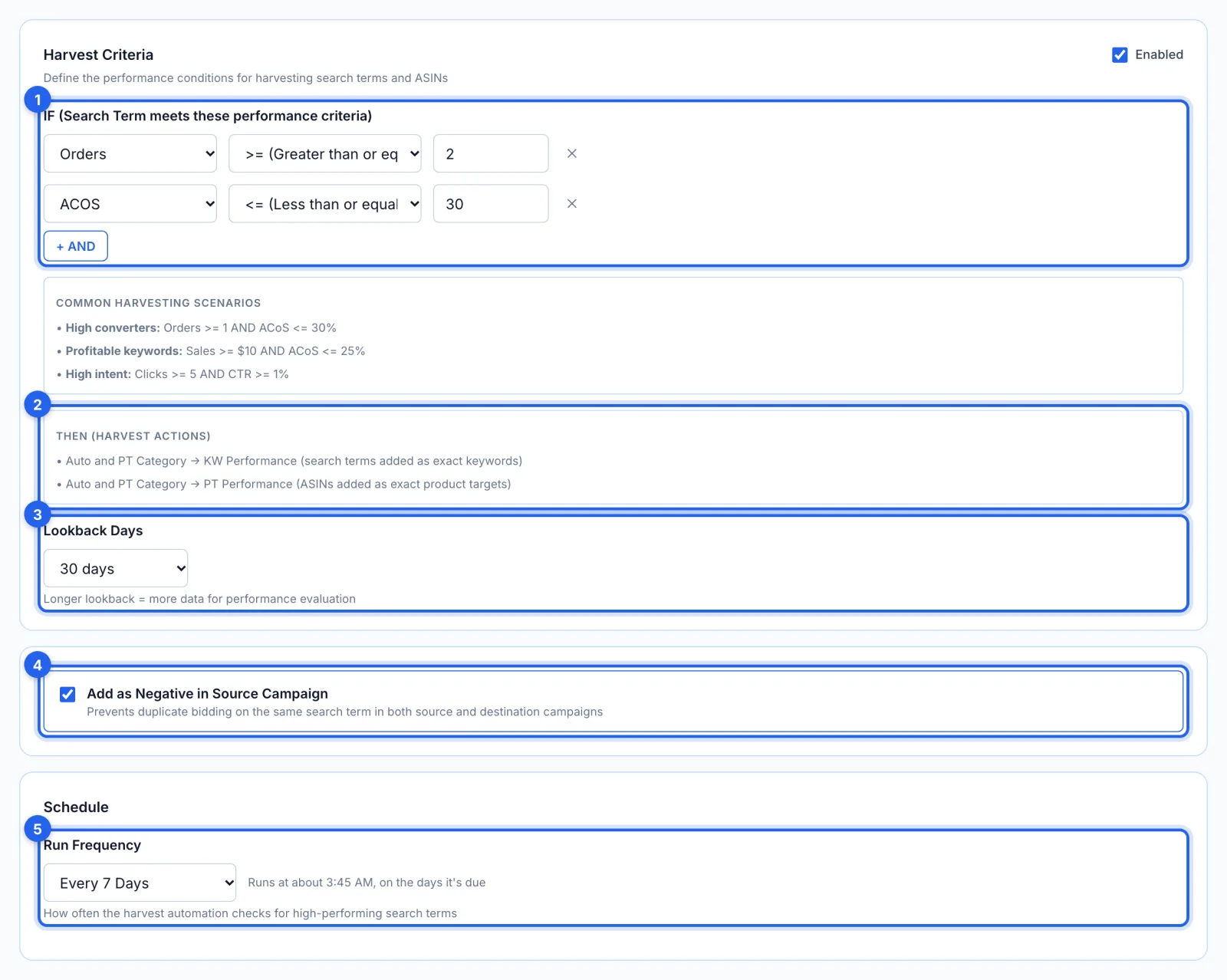Open the Orders metric dropdown
1227x980 pixels.
pyautogui.click(x=130, y=153)
